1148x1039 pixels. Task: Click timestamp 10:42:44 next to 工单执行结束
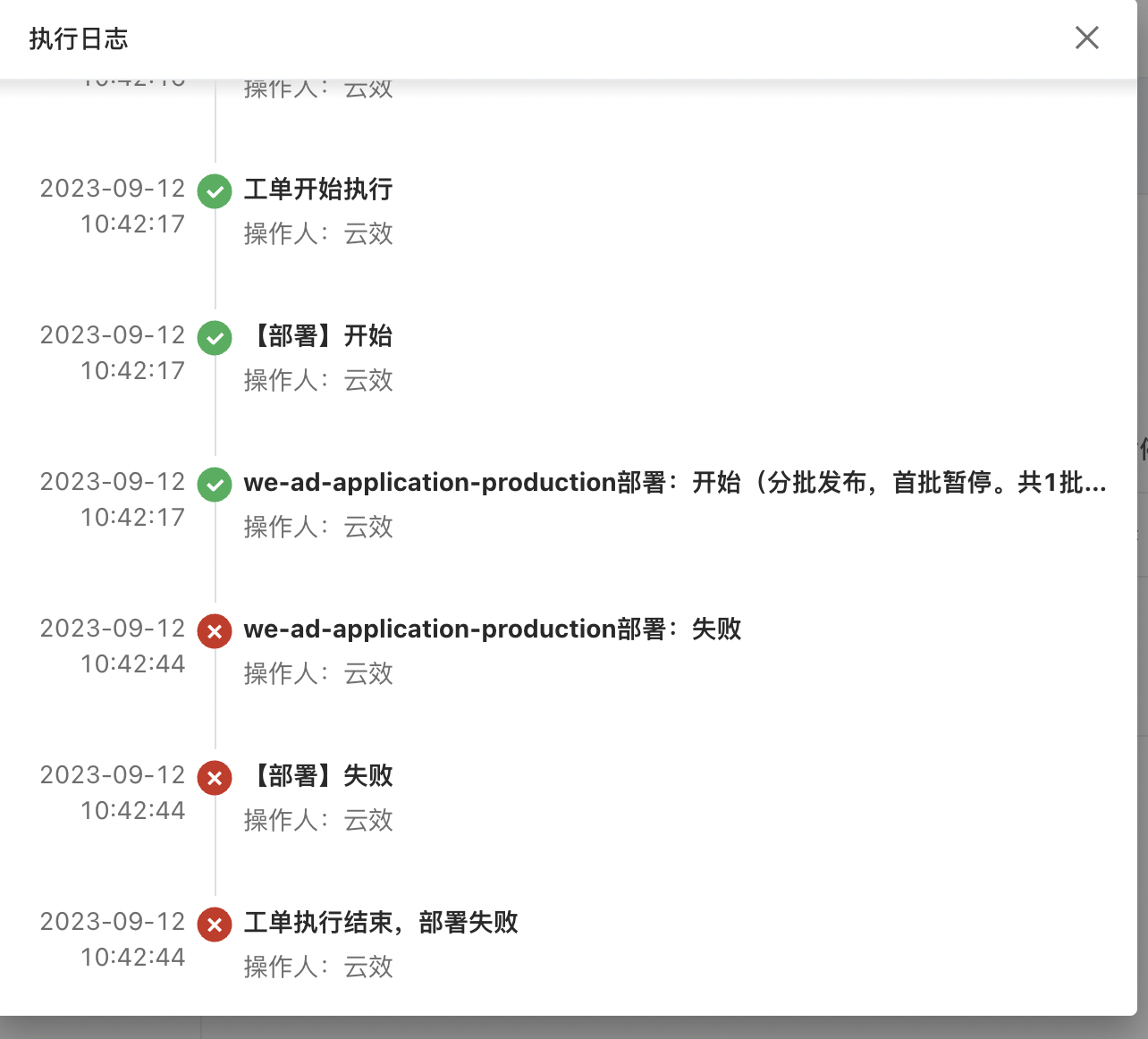[132, 958]
